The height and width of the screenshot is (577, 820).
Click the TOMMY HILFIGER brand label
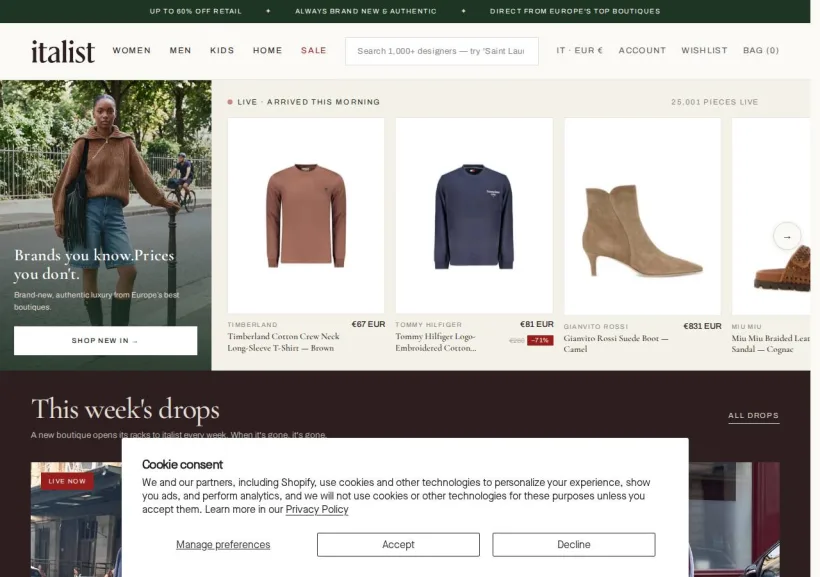point(429,325)
